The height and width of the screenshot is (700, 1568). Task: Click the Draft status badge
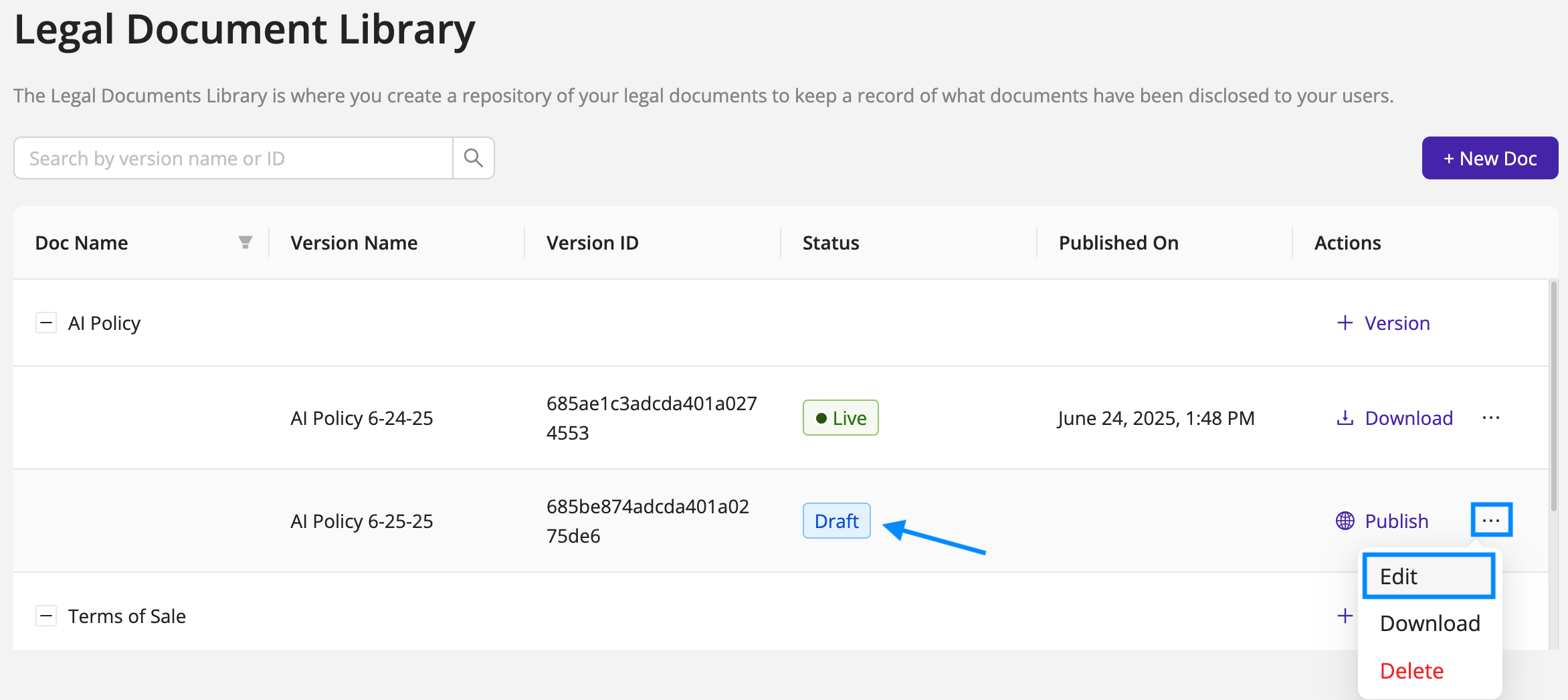coord(836,521)
